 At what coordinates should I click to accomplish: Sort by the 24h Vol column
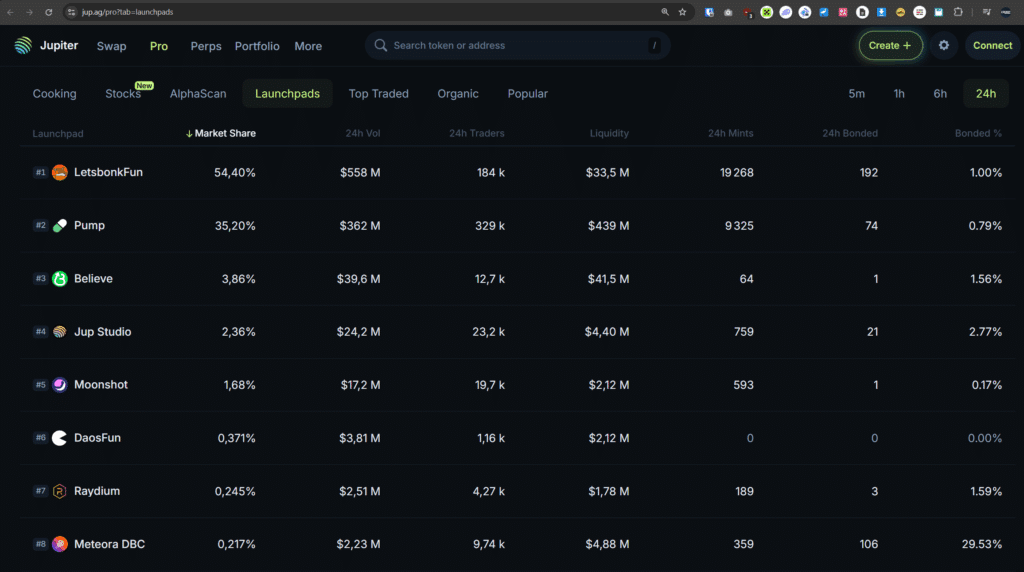click(362, 133)
